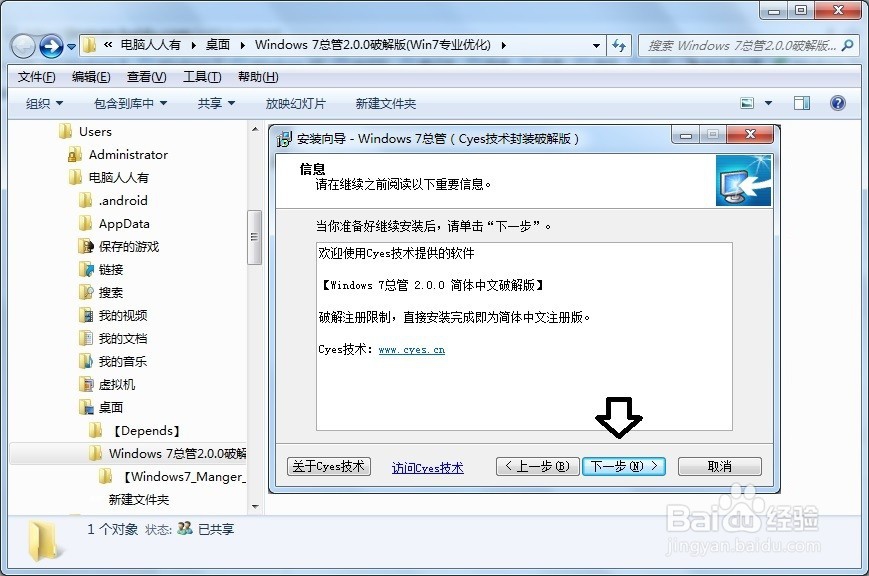869x576 pixels.
Task: Click the Explorer Forward navigation arrow
Action: coord(52,46)
